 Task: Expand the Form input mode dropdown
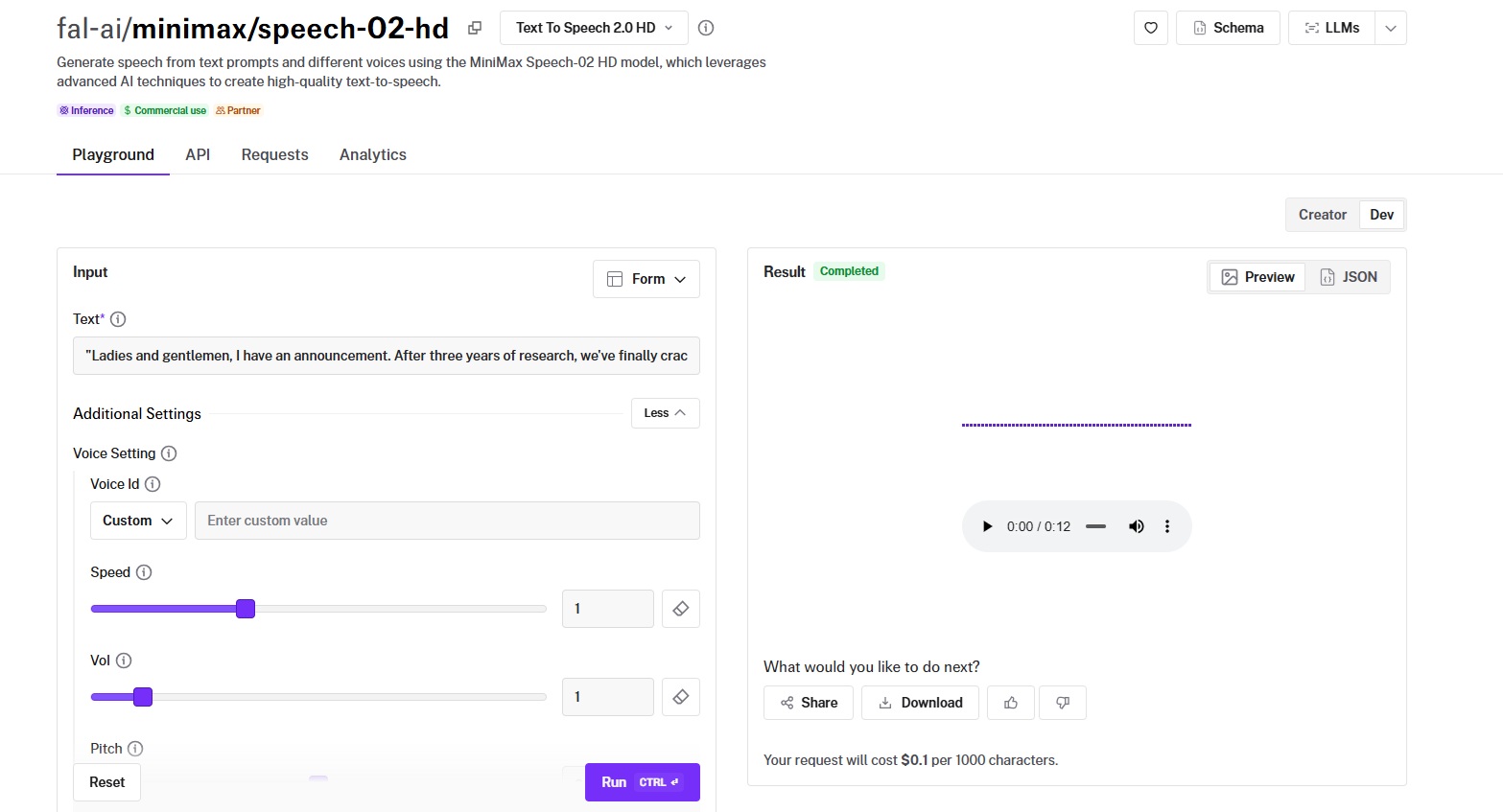[646, 279]
